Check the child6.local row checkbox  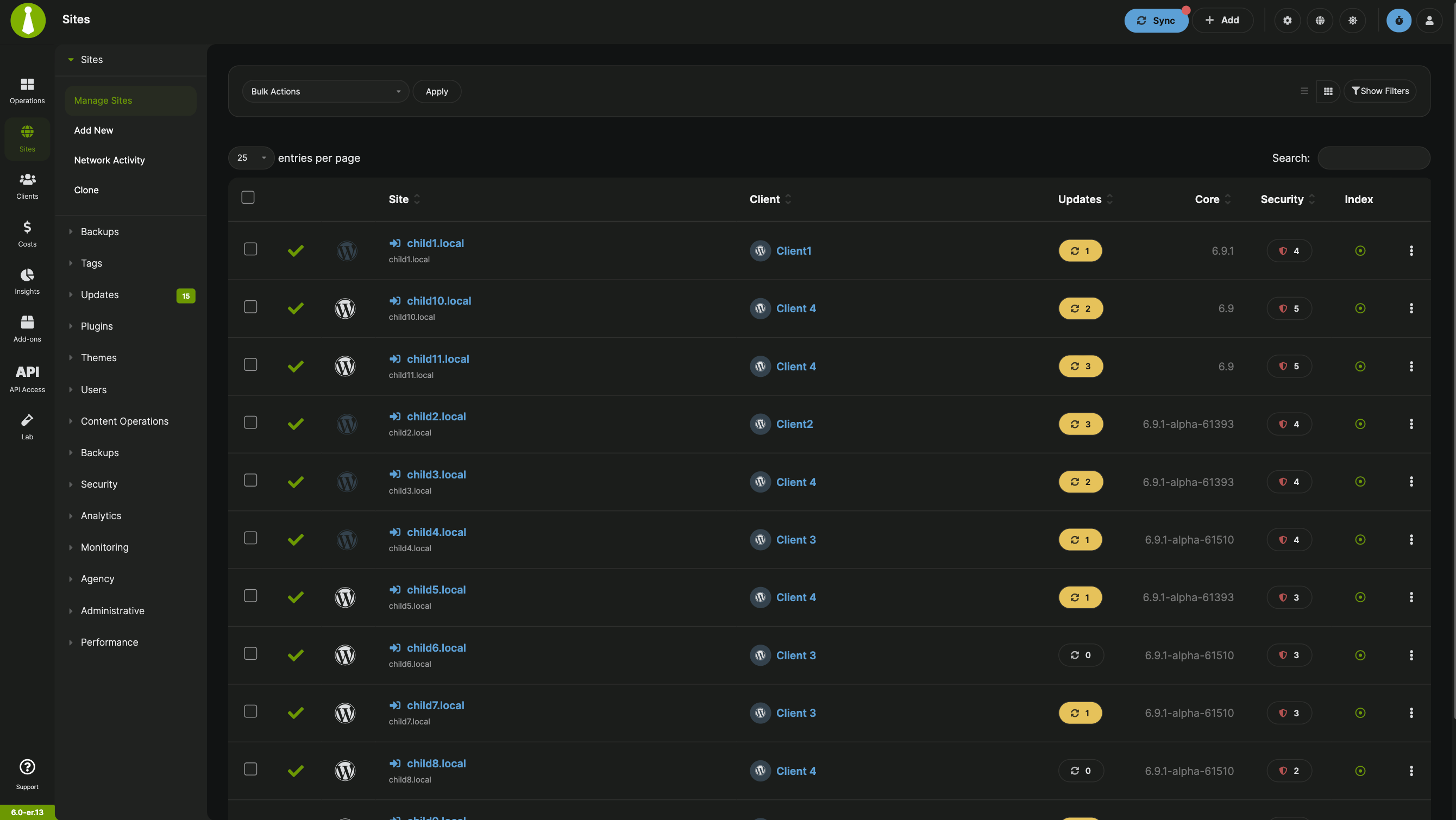click(250, 653)
